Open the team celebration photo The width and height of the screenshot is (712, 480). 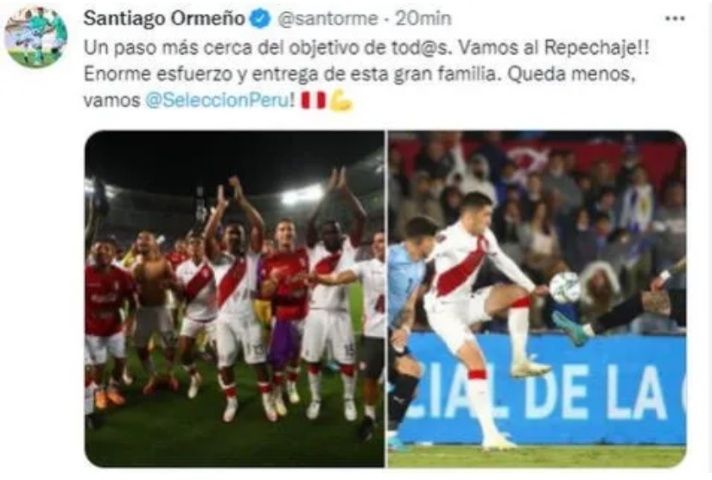(x=234, y=299)
